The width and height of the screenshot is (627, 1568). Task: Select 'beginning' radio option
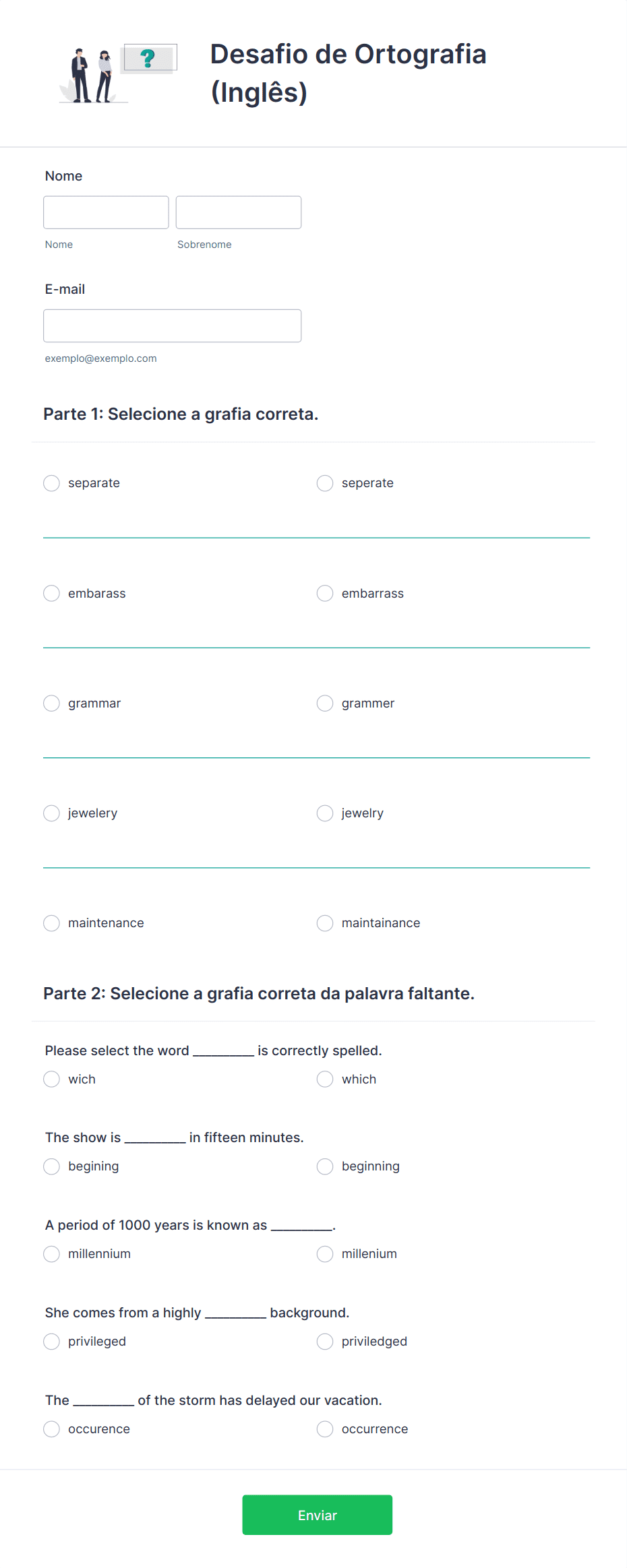pos(325,1166)
